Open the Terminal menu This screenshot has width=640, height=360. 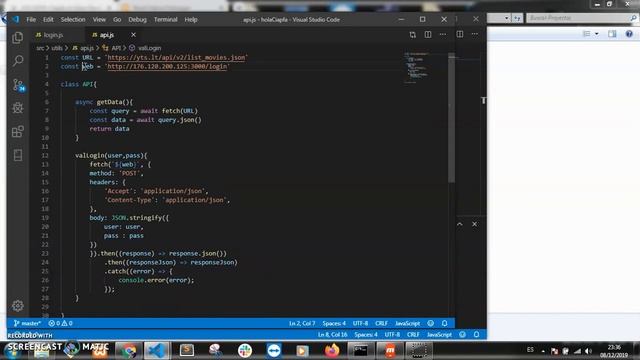pyautogui.click(x=166, y=20)
